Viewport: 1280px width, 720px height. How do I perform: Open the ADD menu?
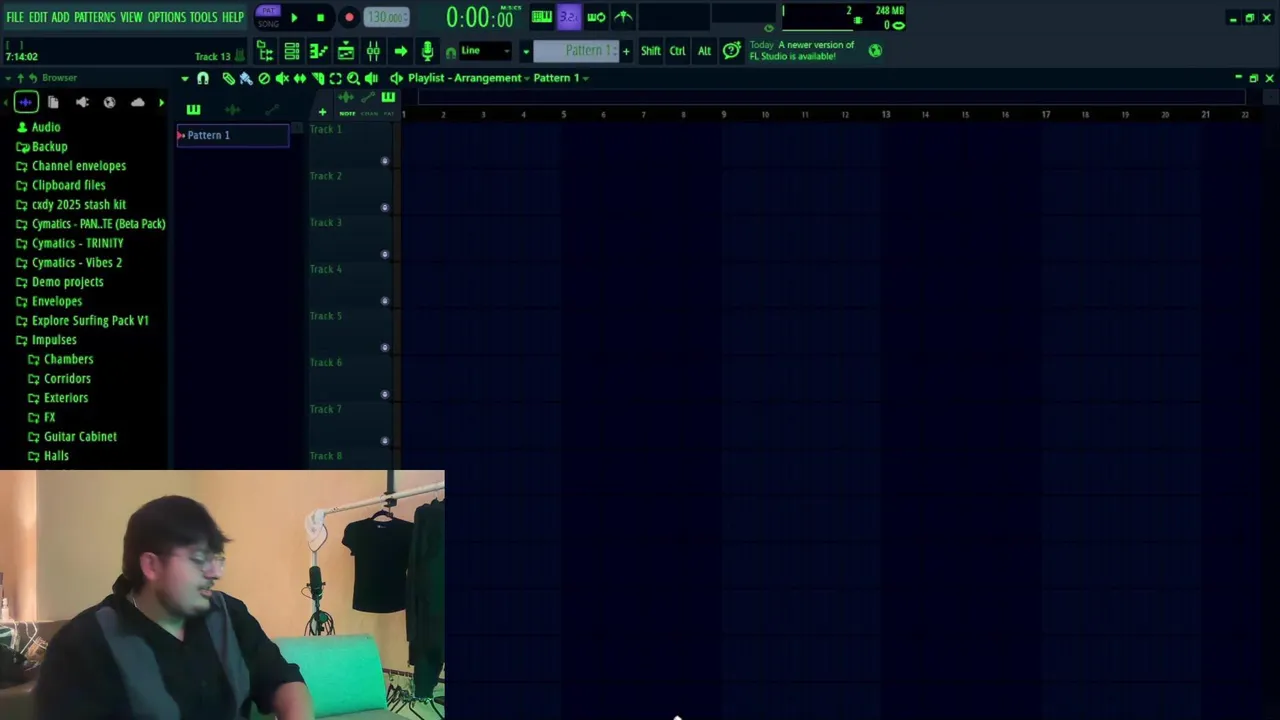(x=61, y=17)
